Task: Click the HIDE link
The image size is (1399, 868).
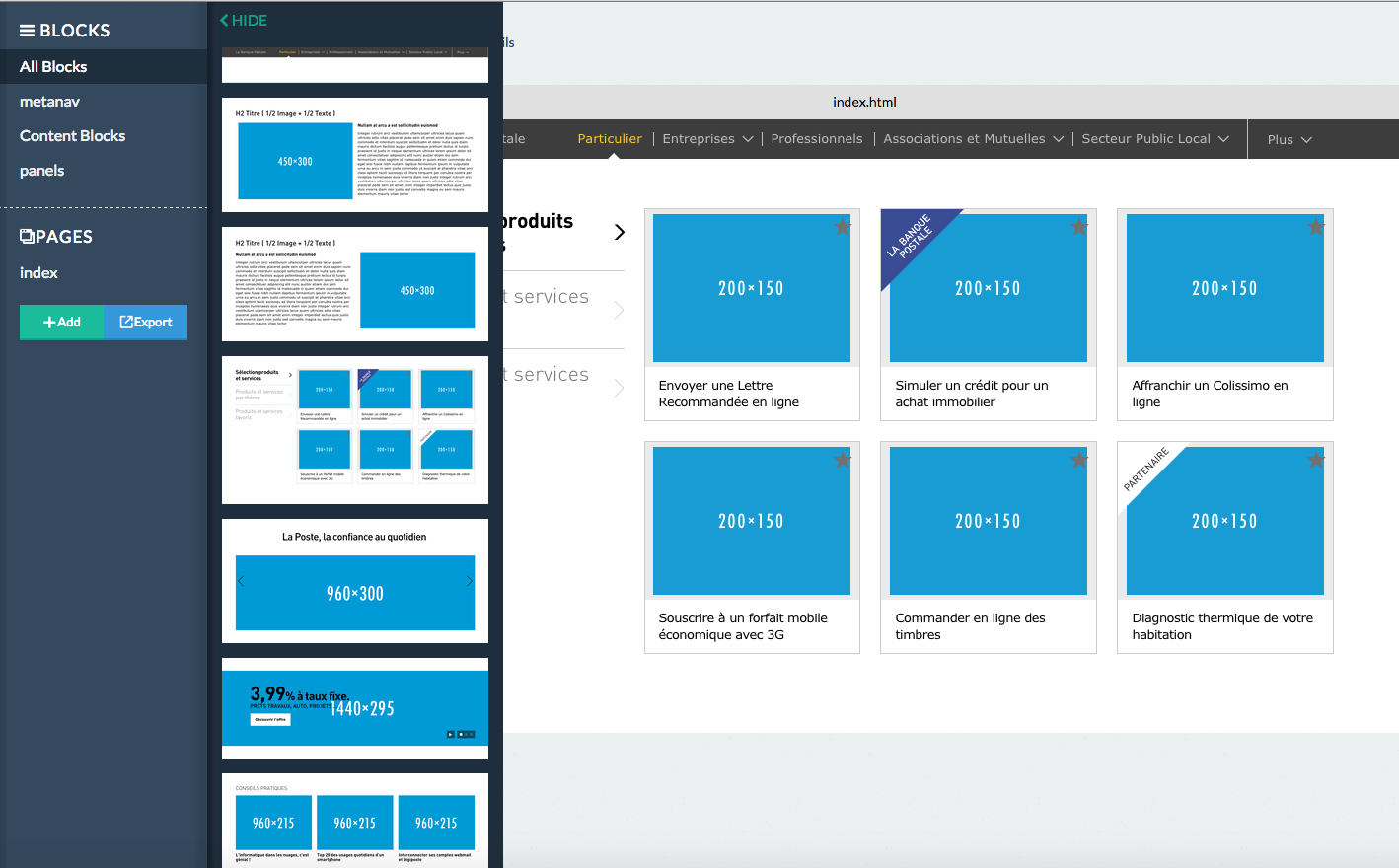Action: pos(244,20)
